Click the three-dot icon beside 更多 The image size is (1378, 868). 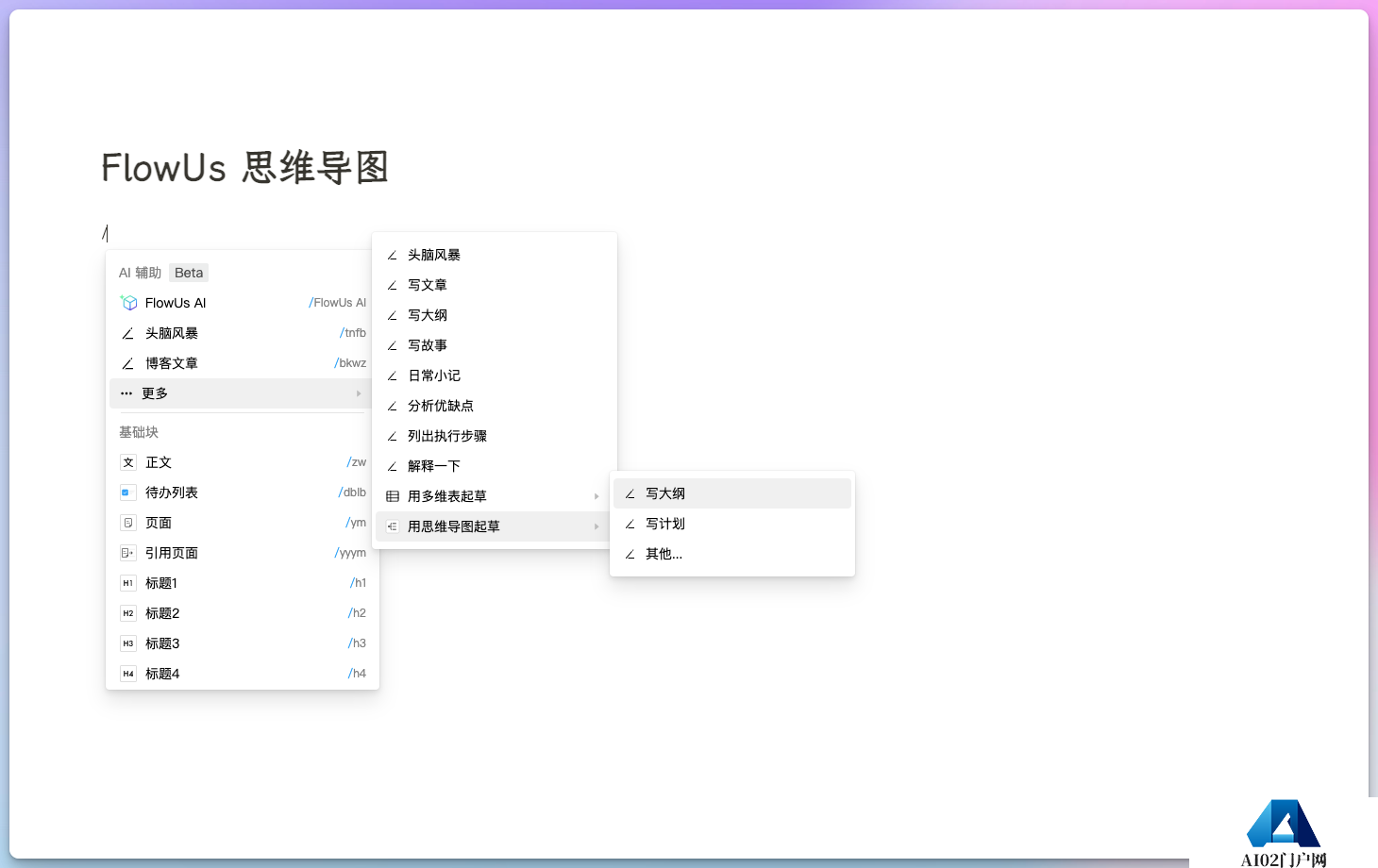coord(126,393)
